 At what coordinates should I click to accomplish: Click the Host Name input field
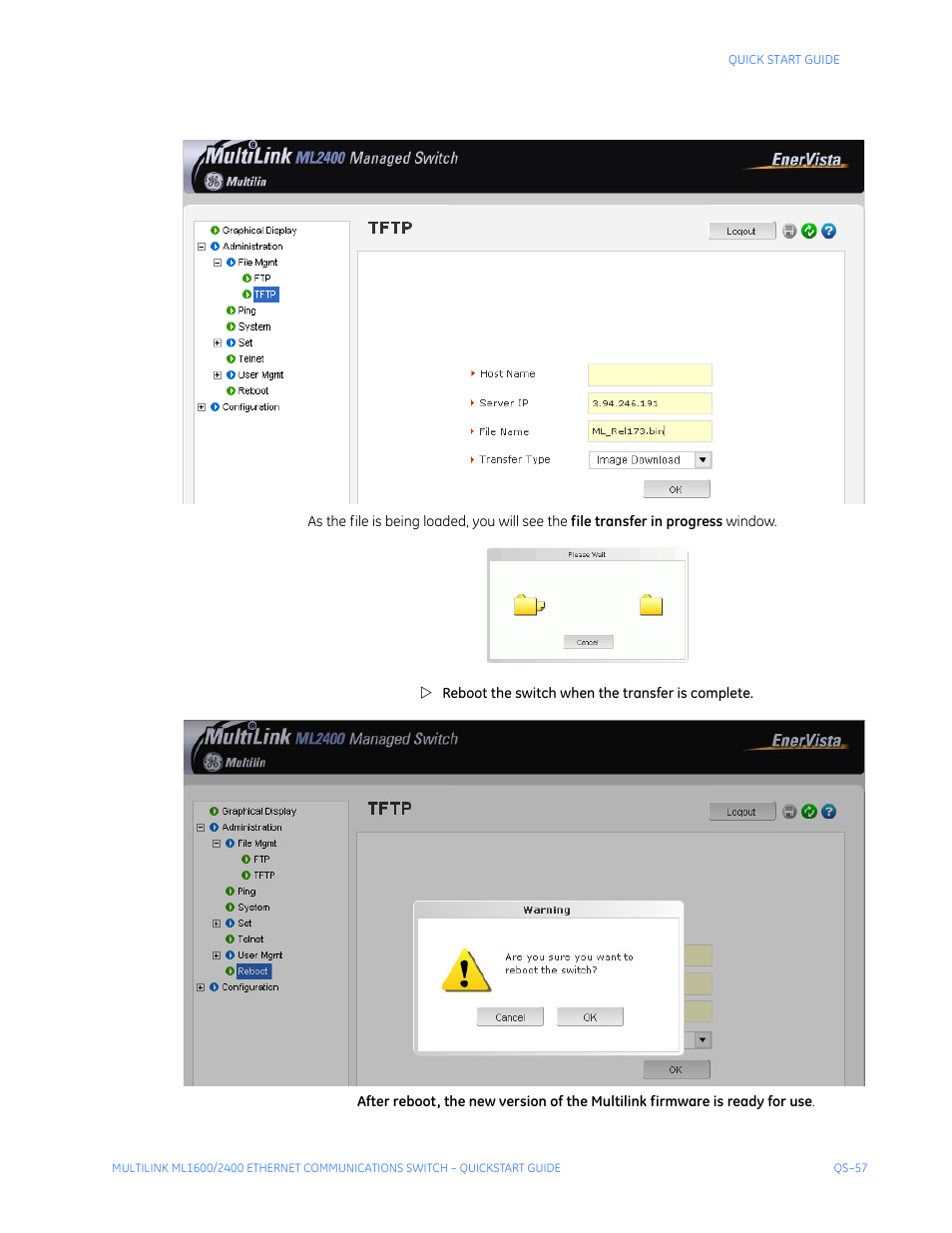[650, 374]
